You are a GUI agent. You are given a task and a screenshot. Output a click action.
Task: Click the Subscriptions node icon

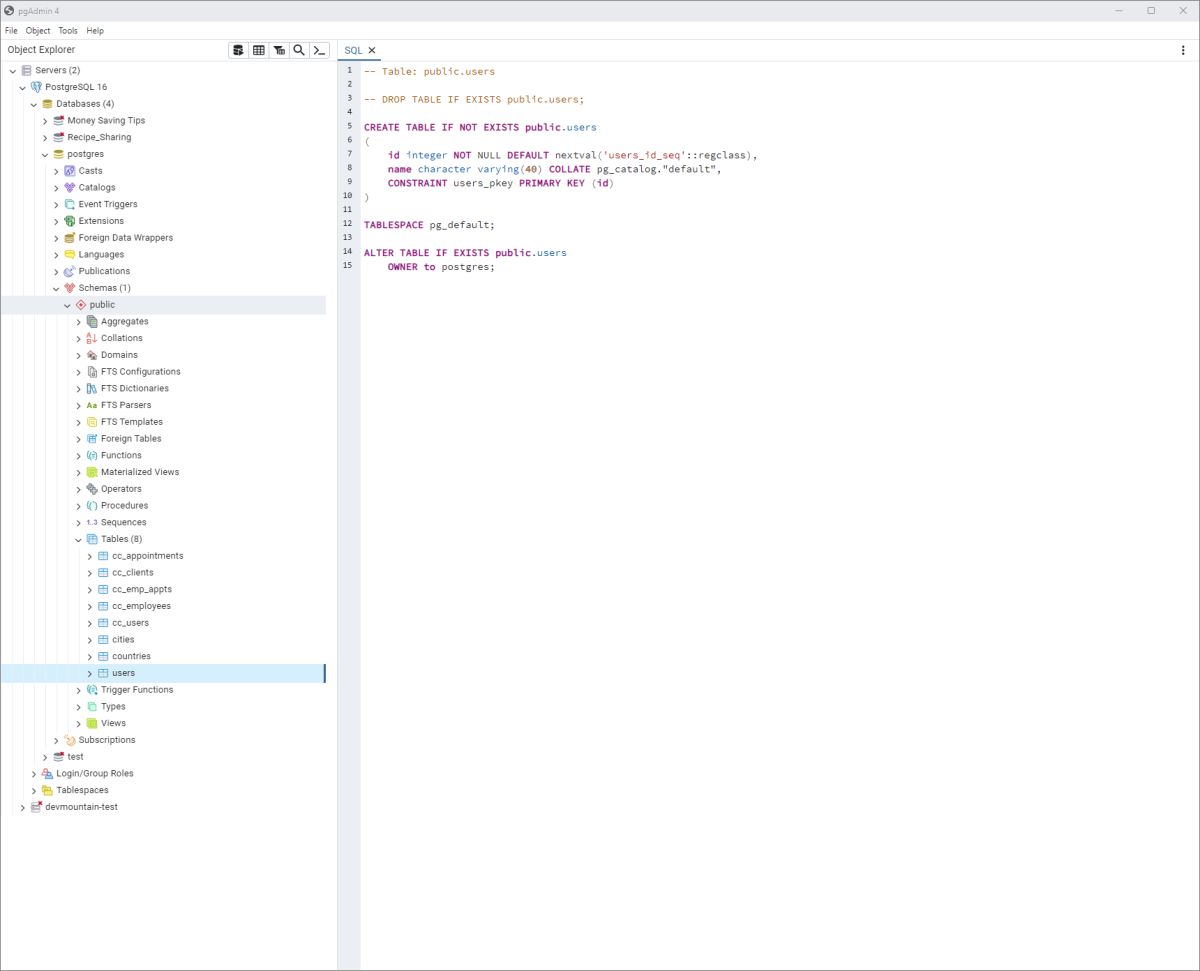pos(69,740)
